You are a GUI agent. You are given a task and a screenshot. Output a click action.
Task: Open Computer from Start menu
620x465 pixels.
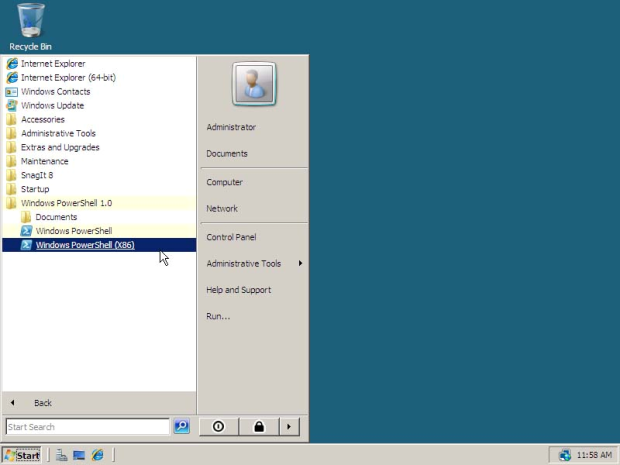pos(225,182)
